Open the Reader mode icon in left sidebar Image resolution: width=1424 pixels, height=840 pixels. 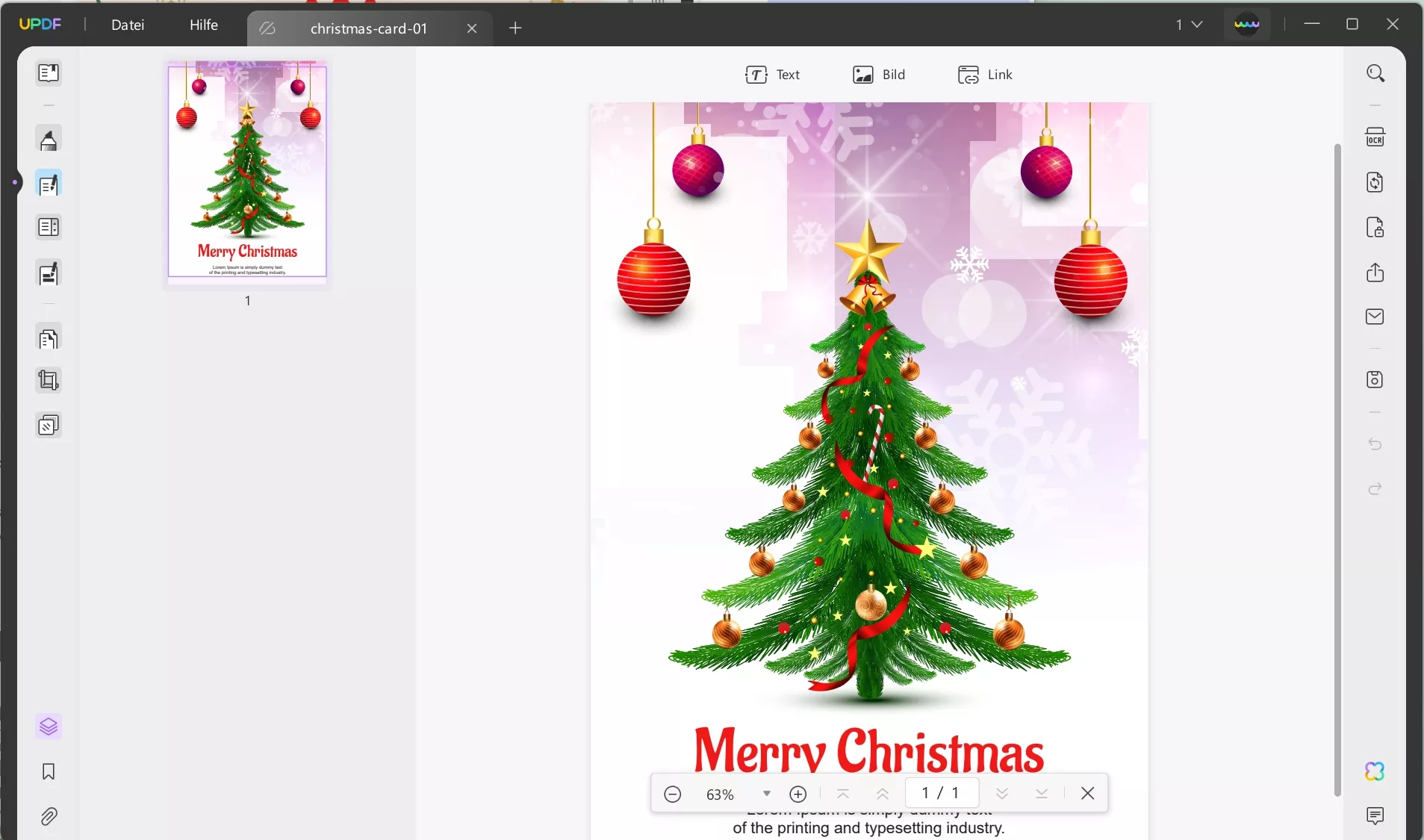(49, 73)
